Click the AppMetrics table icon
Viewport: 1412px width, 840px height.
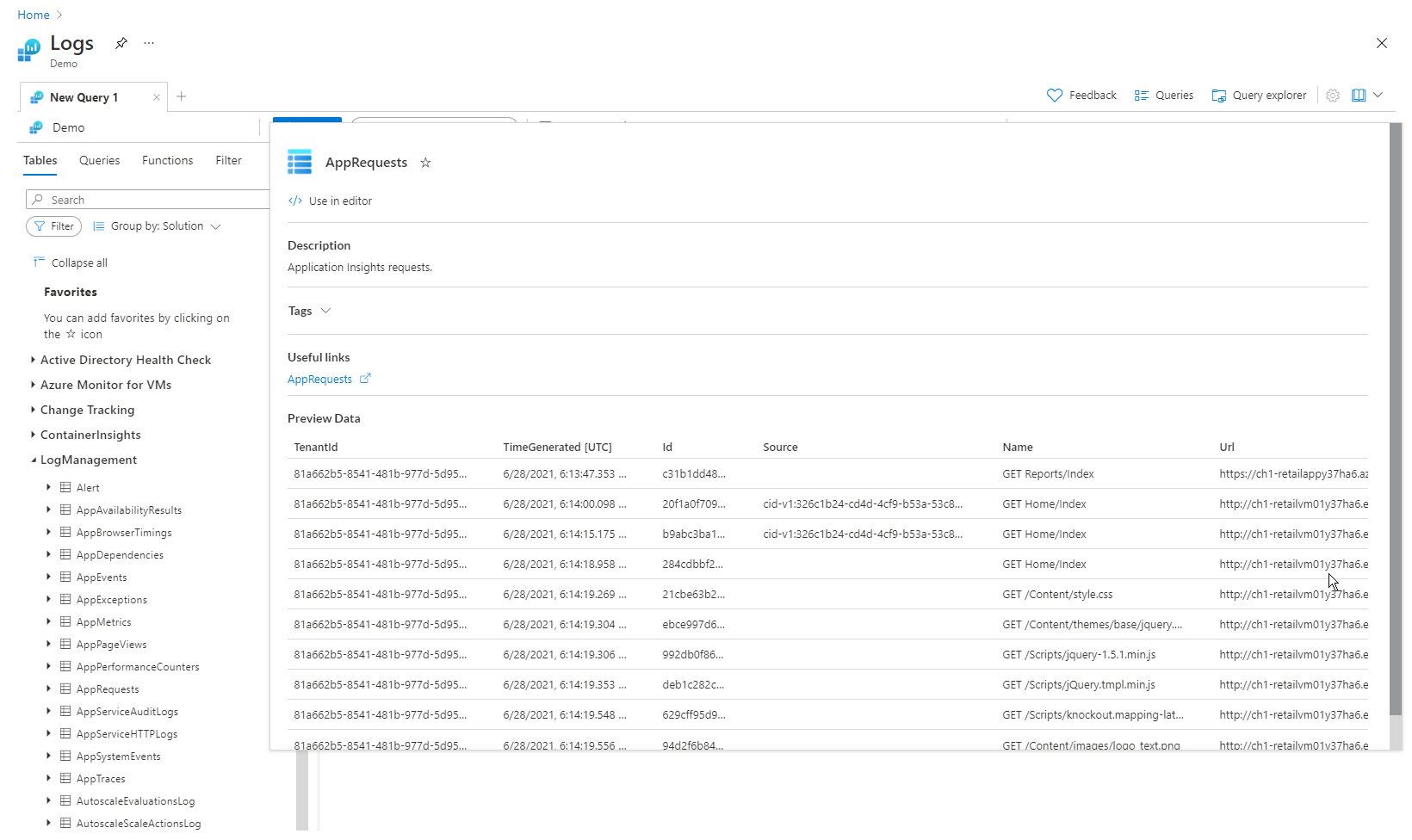pyautogui.click(x=65, y=621)
